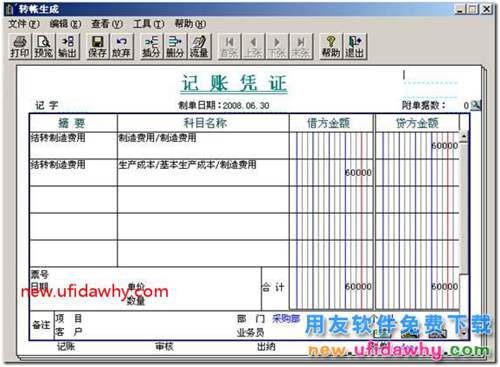
Task: Delete an entry with 删分 icon
Action: click(x=175, y=46)
